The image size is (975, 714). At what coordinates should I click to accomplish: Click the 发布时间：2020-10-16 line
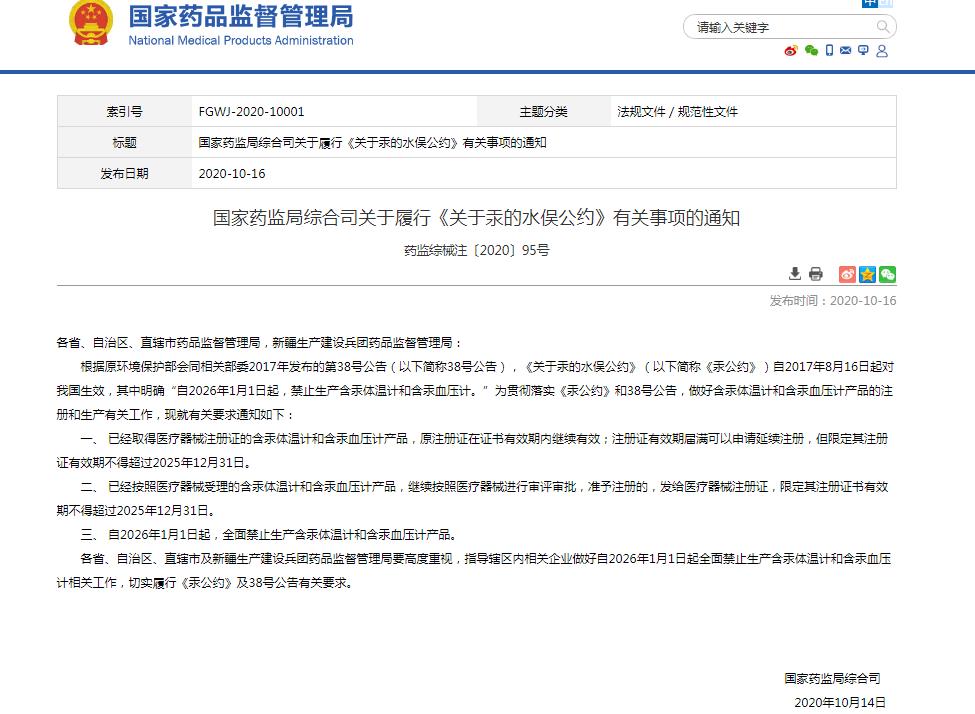(x=833, y=300)
